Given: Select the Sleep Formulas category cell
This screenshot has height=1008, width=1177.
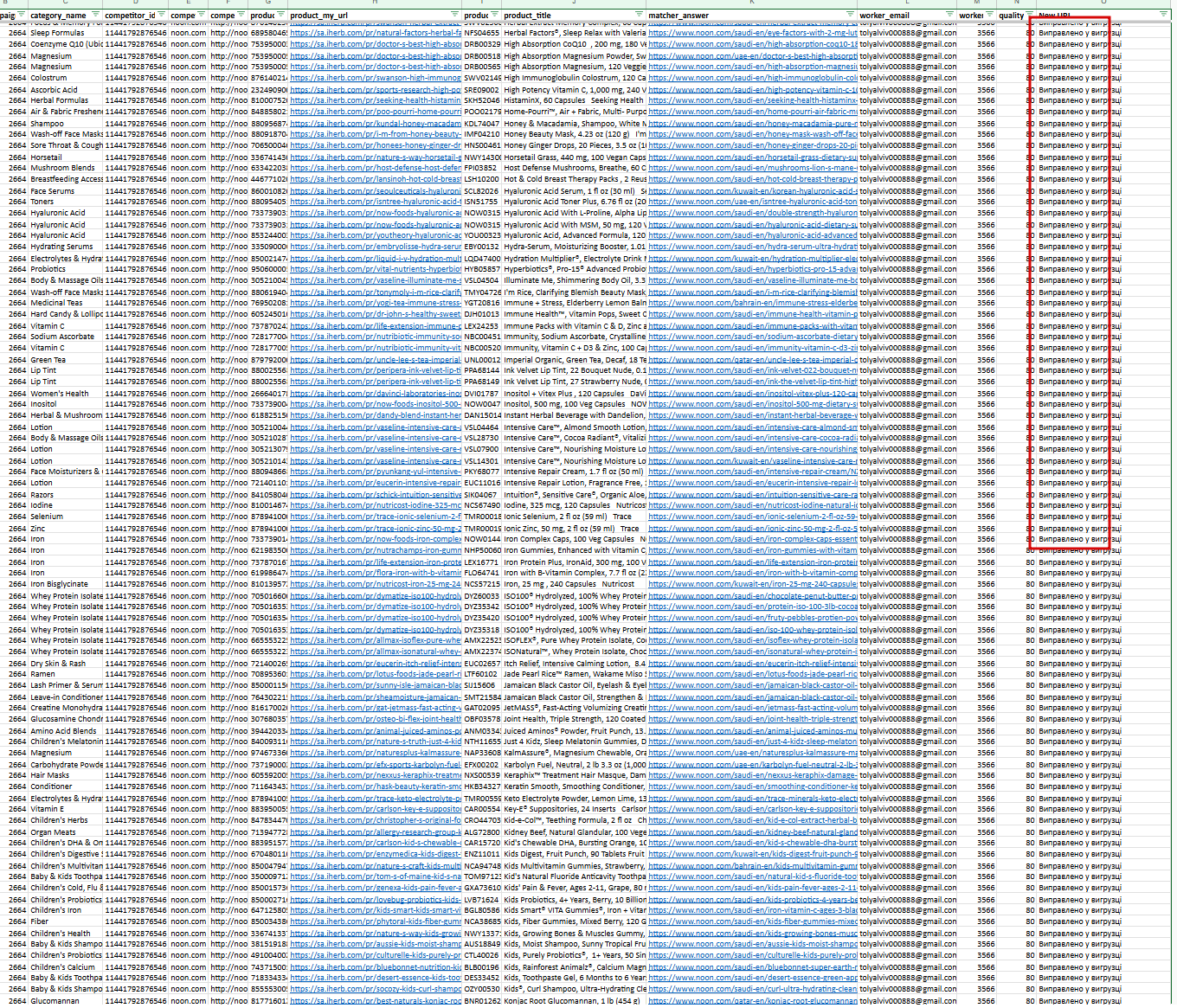Looking at the screenshot, I should pos(66,33).
